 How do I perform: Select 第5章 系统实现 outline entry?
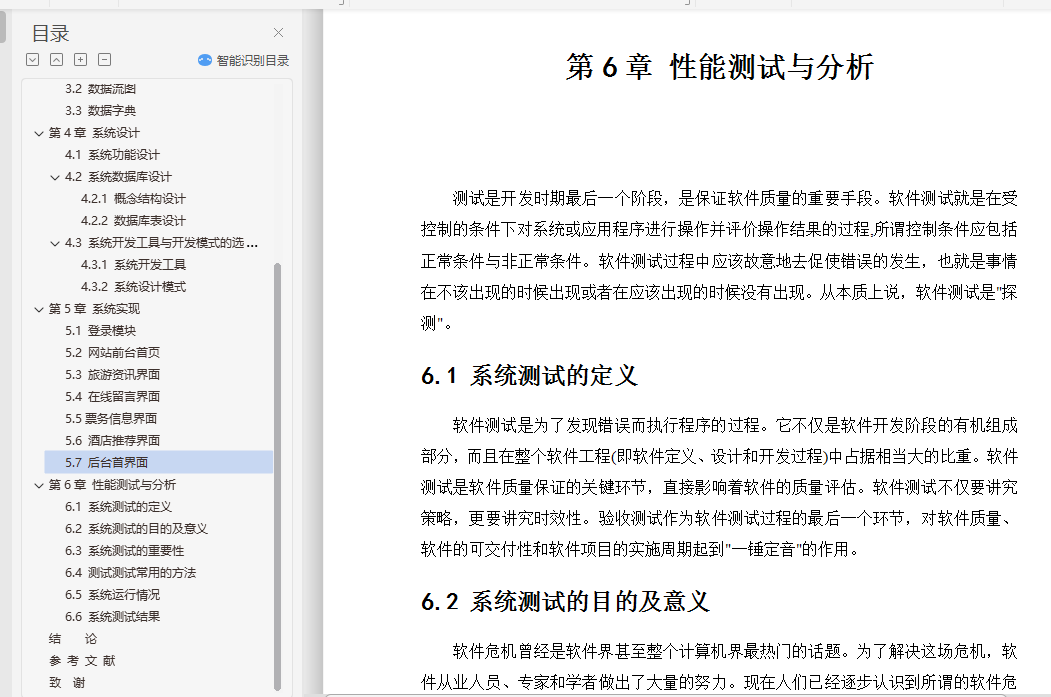click(x=94, y=309)
